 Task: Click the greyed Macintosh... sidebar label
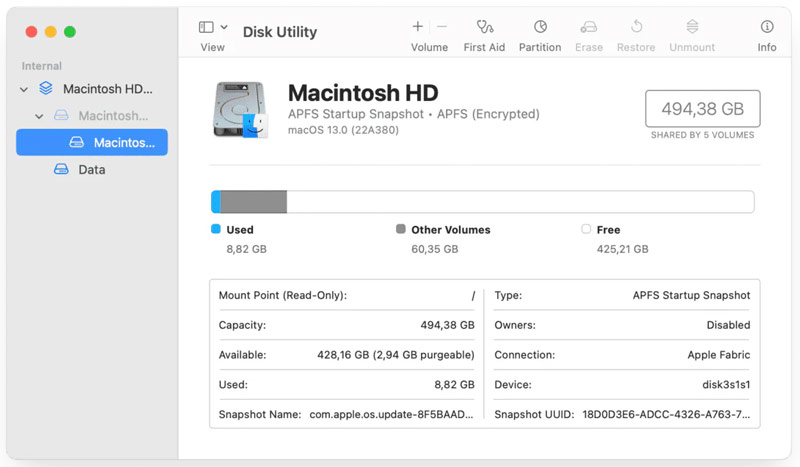pyautogui.click(x=113, y=116)
